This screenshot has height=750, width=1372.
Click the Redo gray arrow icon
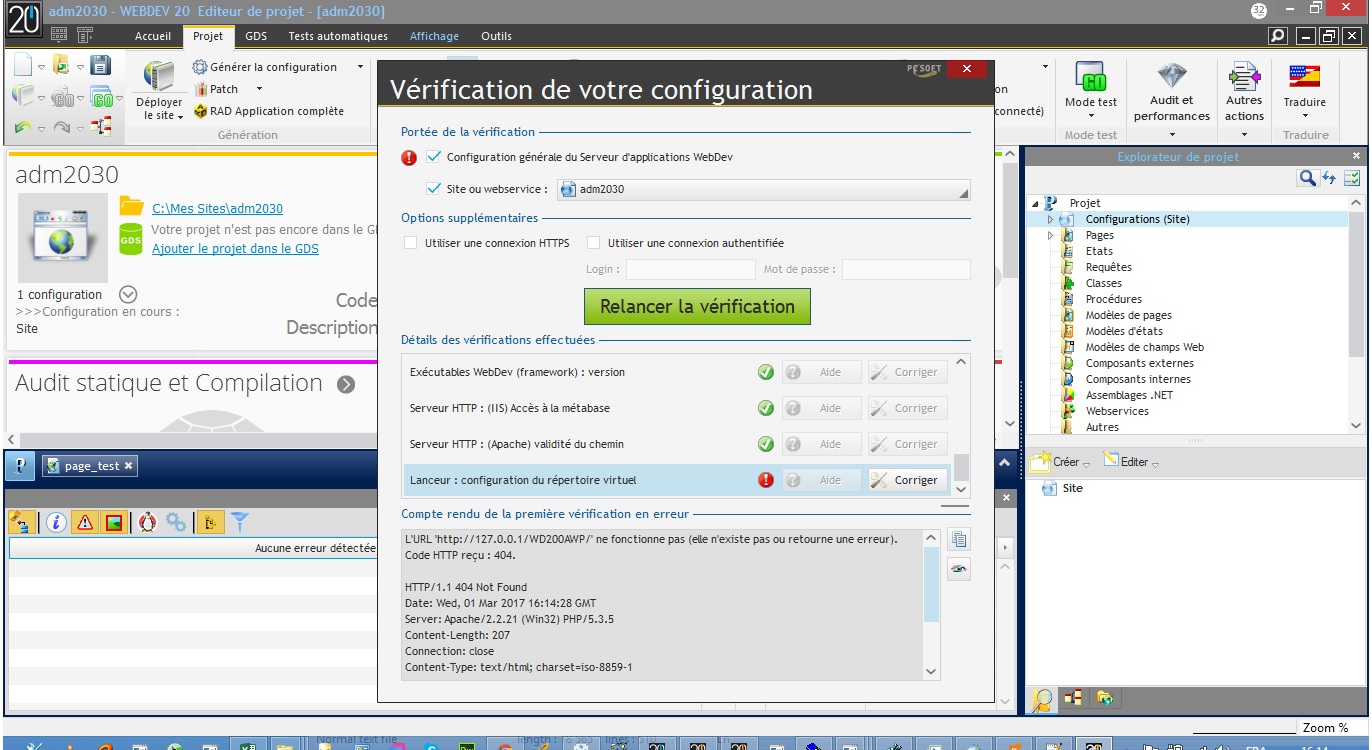coord(61,127)
